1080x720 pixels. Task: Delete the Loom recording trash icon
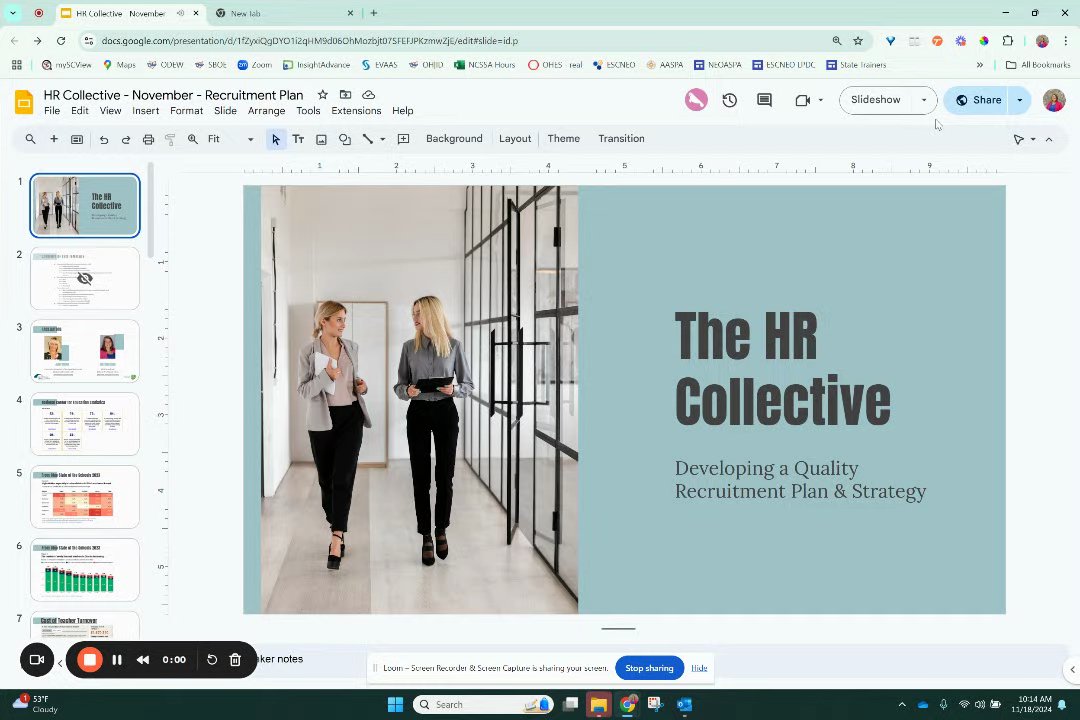(x=235, y=659)
